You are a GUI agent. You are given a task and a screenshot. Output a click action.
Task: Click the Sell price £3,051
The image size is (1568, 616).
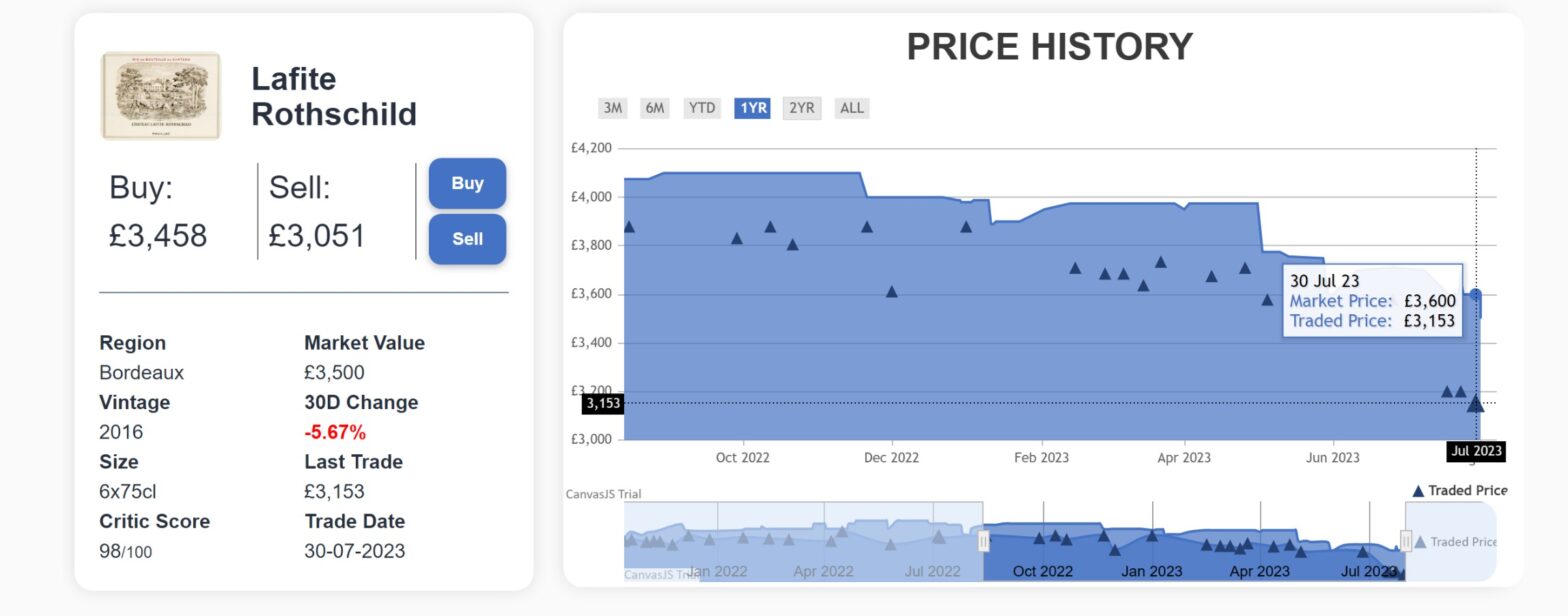click(x=317, y=236)
